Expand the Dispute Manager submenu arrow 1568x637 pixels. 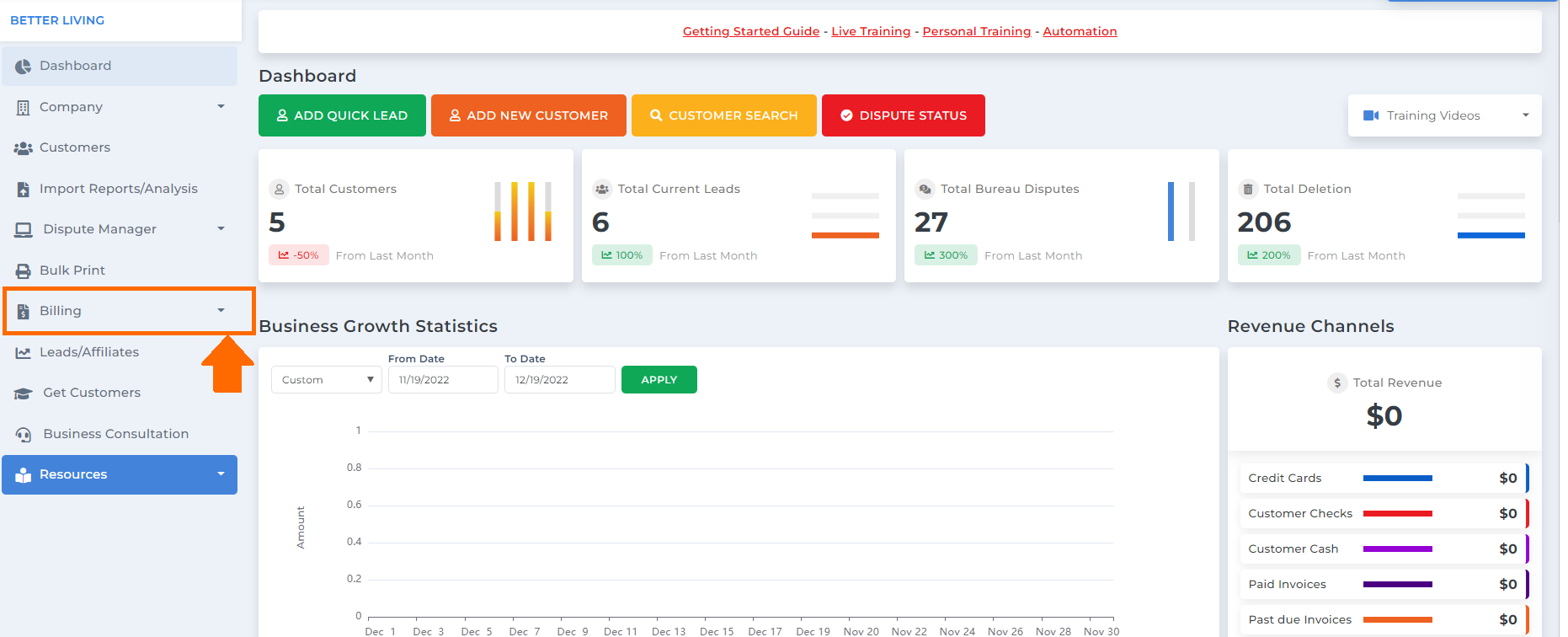pos(221,228)
